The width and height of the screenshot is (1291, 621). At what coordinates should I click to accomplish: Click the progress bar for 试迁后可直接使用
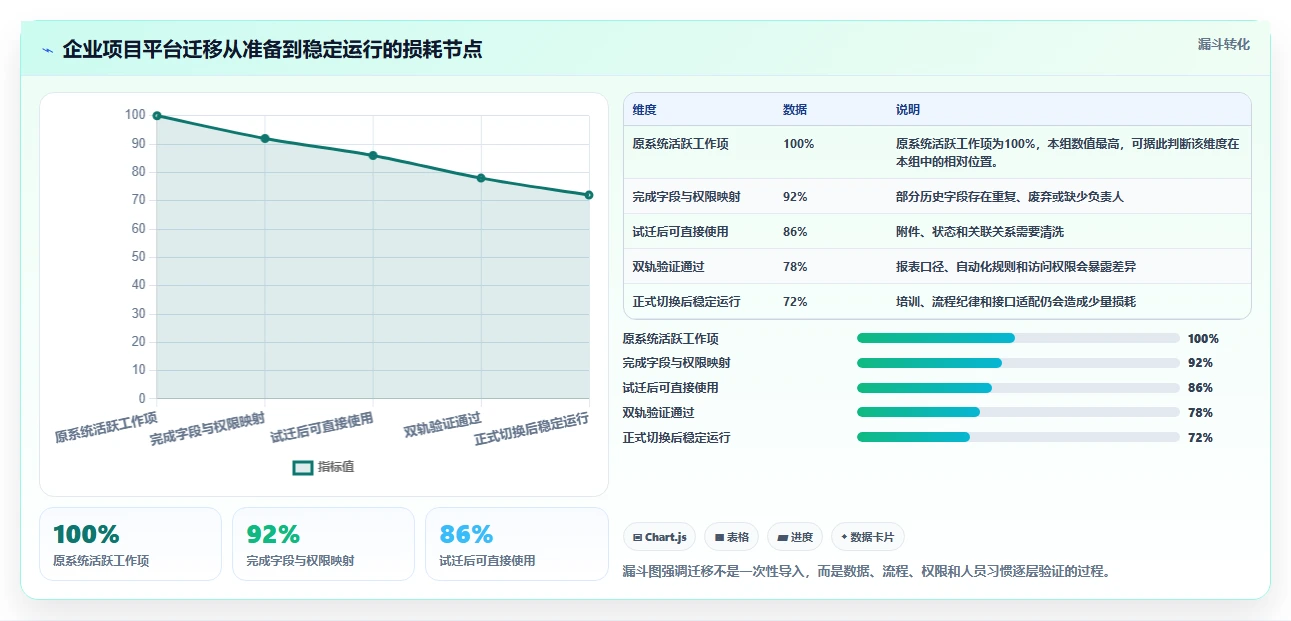pos(1018,388)
